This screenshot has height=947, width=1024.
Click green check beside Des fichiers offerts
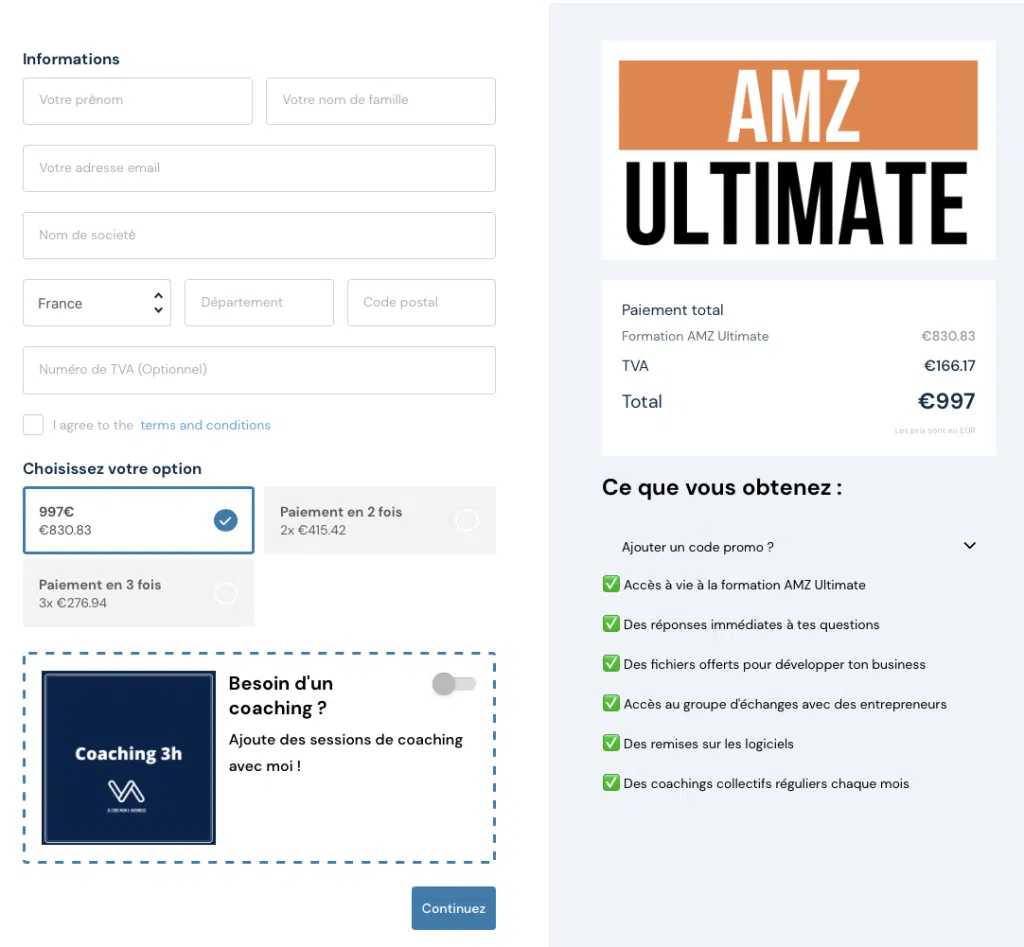pyautogui.click(x=611, y=664)
